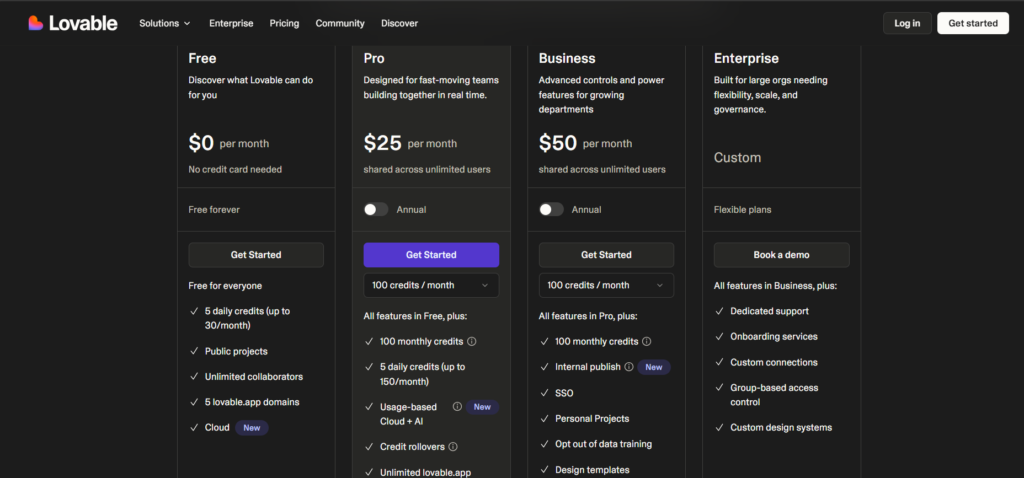Click the Lovable heart logo
This screenshot has width=1024, height=478.
coord(35,23)
